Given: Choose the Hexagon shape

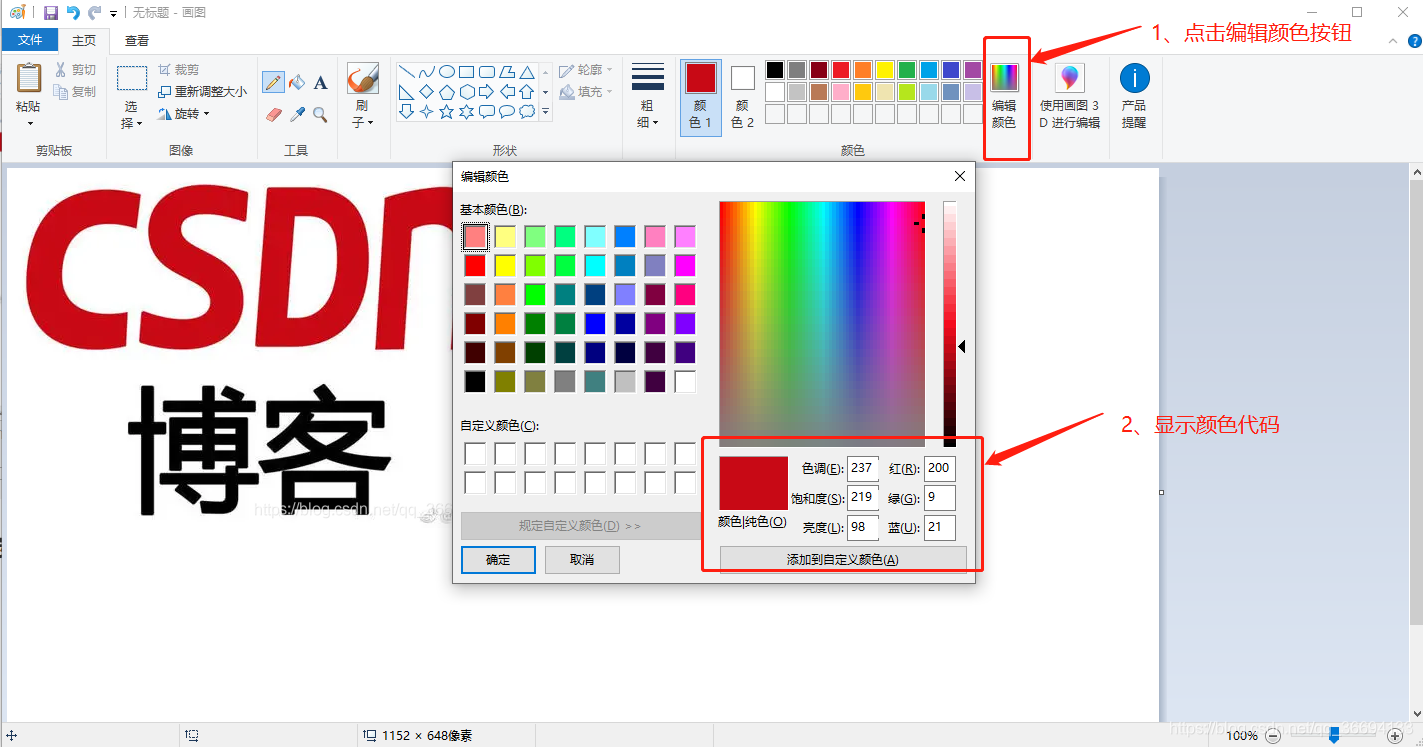Looking at the screenshot, I should (x=467, y=92).
